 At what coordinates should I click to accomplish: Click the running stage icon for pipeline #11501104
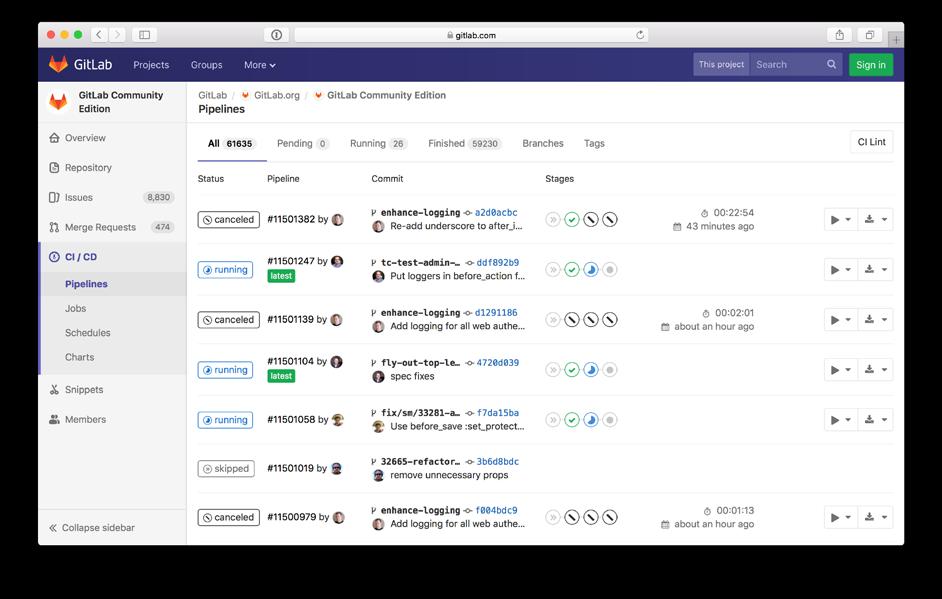point(591,369)
